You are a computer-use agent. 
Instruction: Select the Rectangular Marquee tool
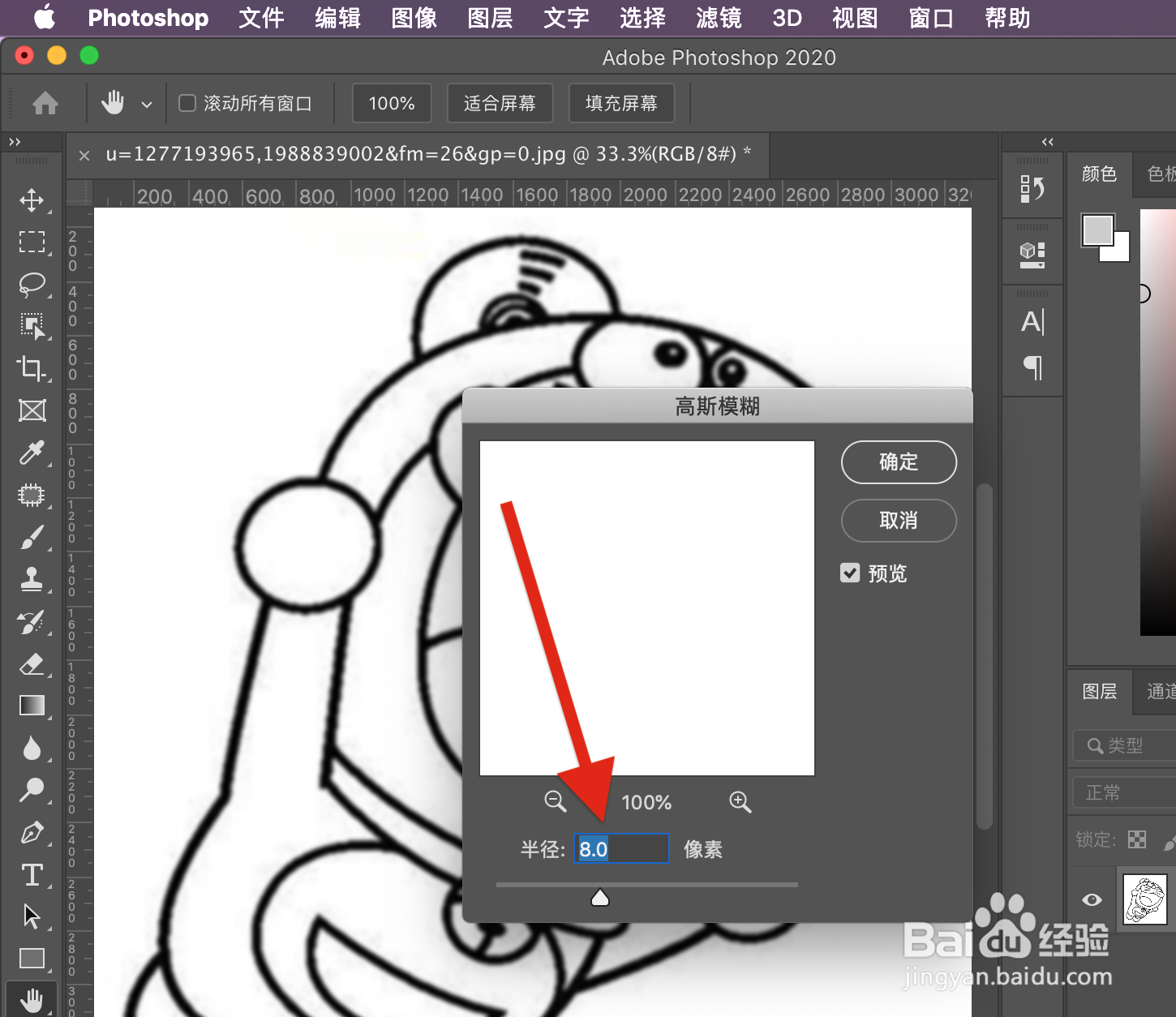(32, 242)
